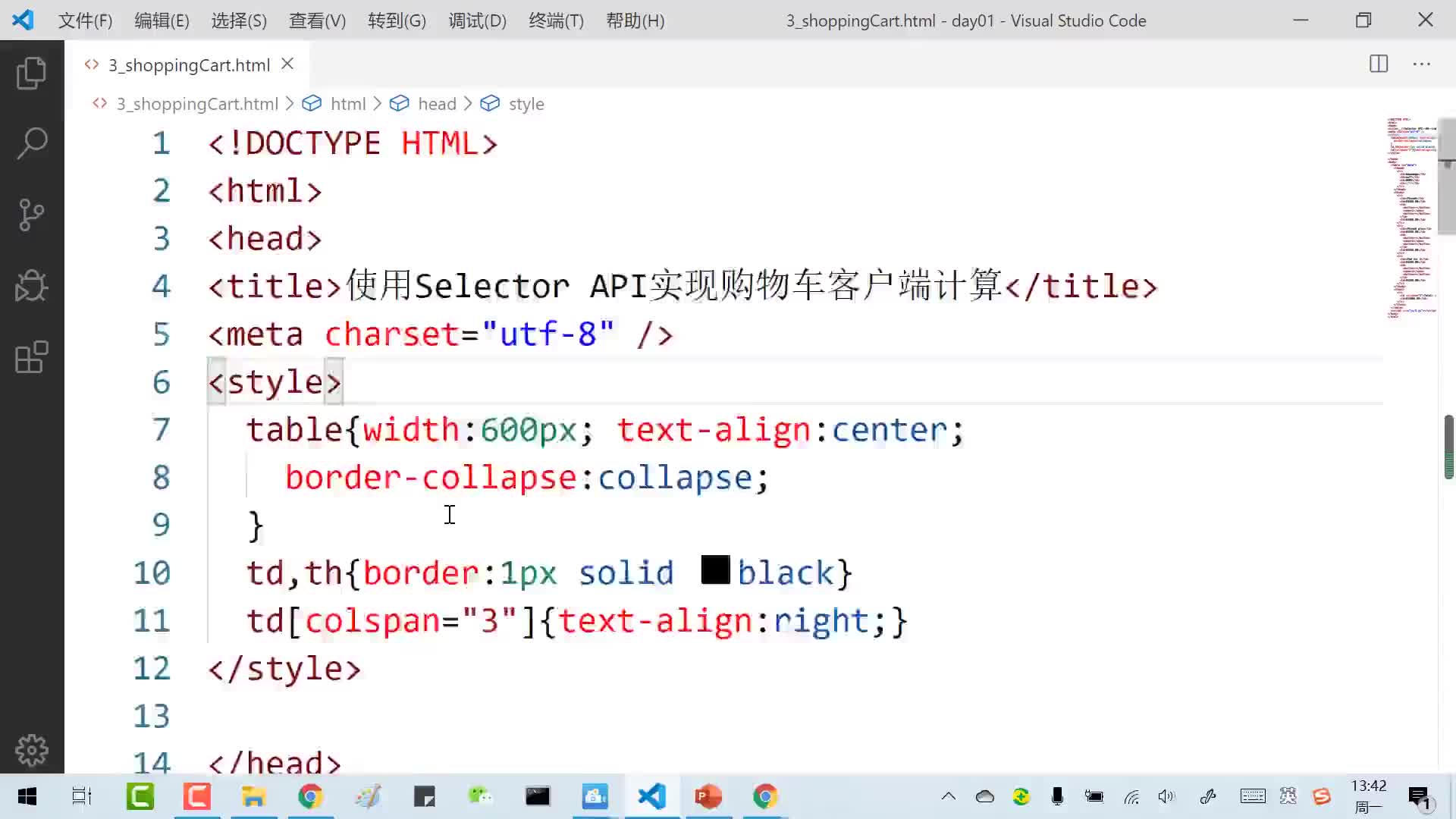Open WeChat from the taskbar
Image resolution: width=1456 pixels, height=819 pixels.
(x=481, y=796)
